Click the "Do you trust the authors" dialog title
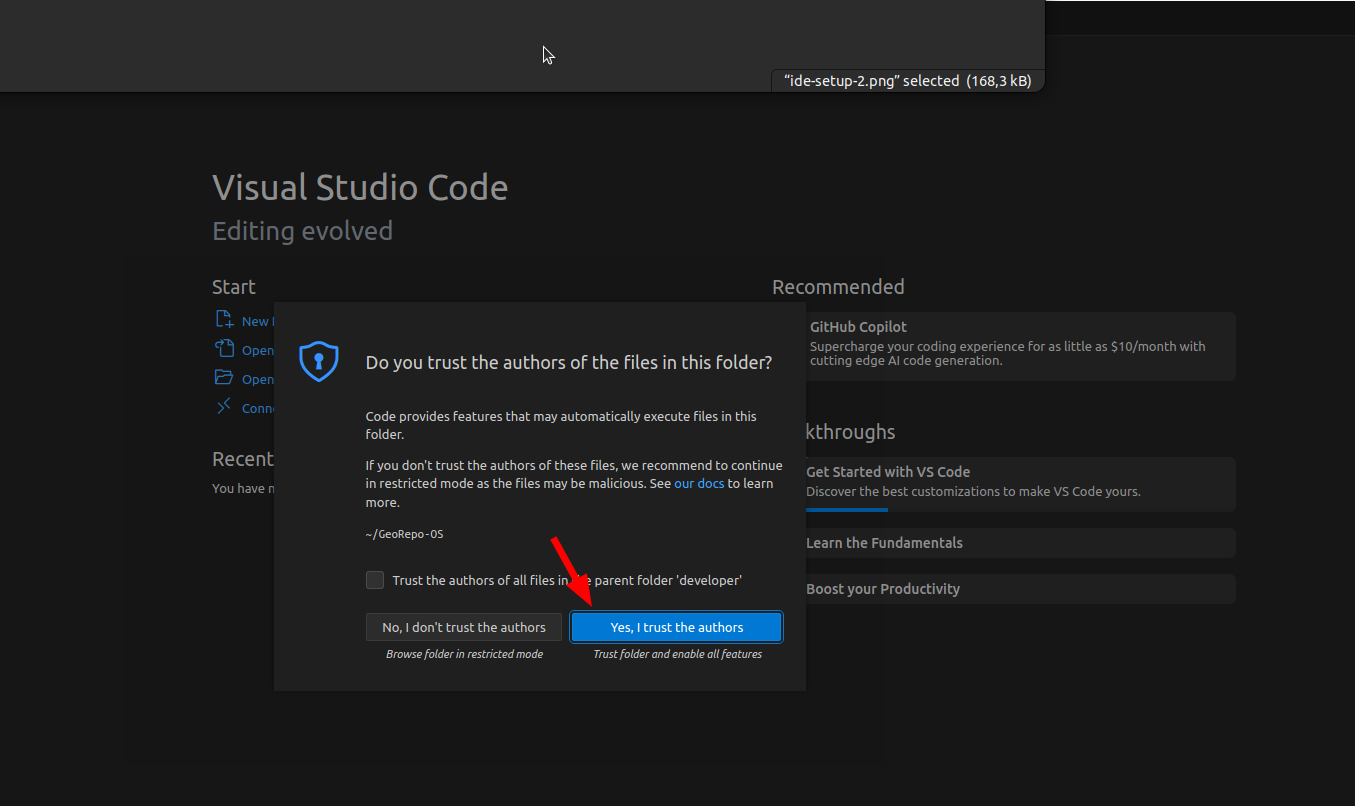1355x806 pixels. click(568, 363)
